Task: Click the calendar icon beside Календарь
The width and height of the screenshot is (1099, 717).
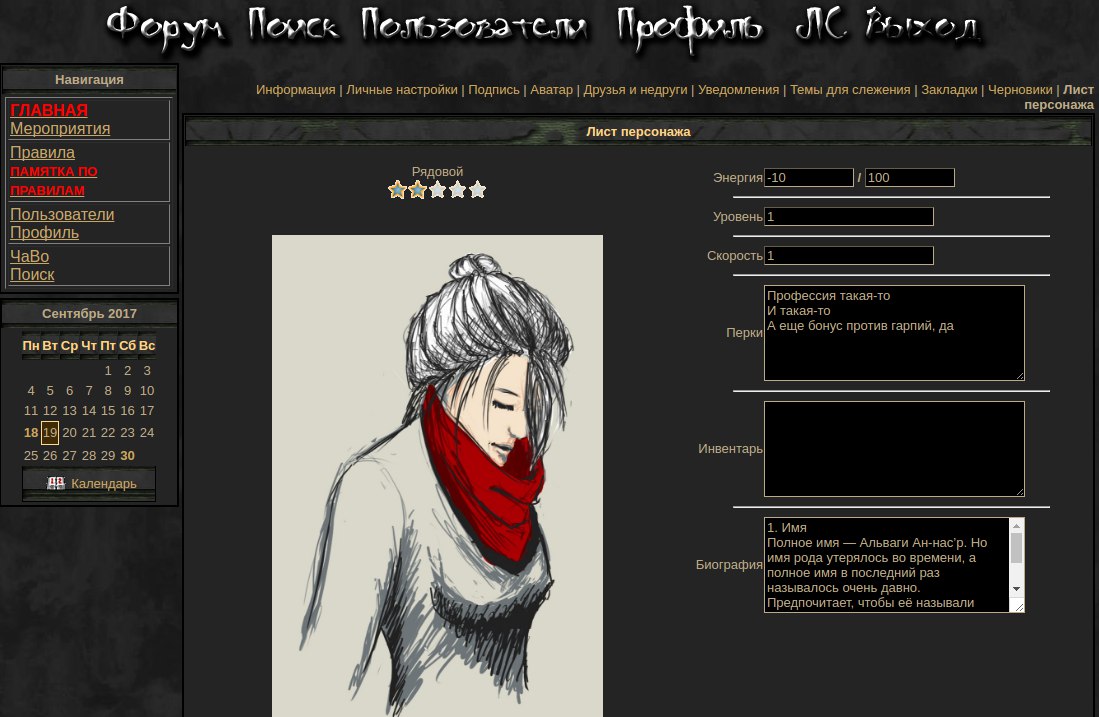Action: 55,483
